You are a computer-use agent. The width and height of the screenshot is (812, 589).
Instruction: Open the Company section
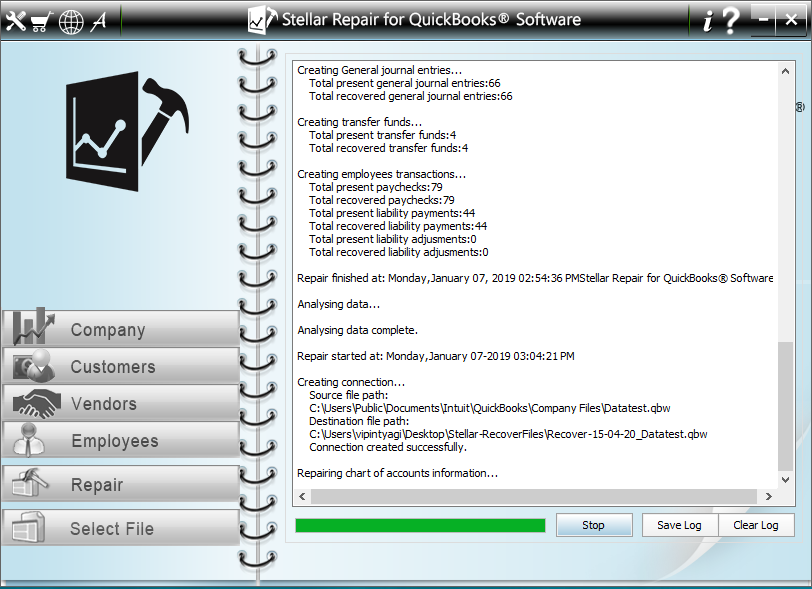pos(121,329)
